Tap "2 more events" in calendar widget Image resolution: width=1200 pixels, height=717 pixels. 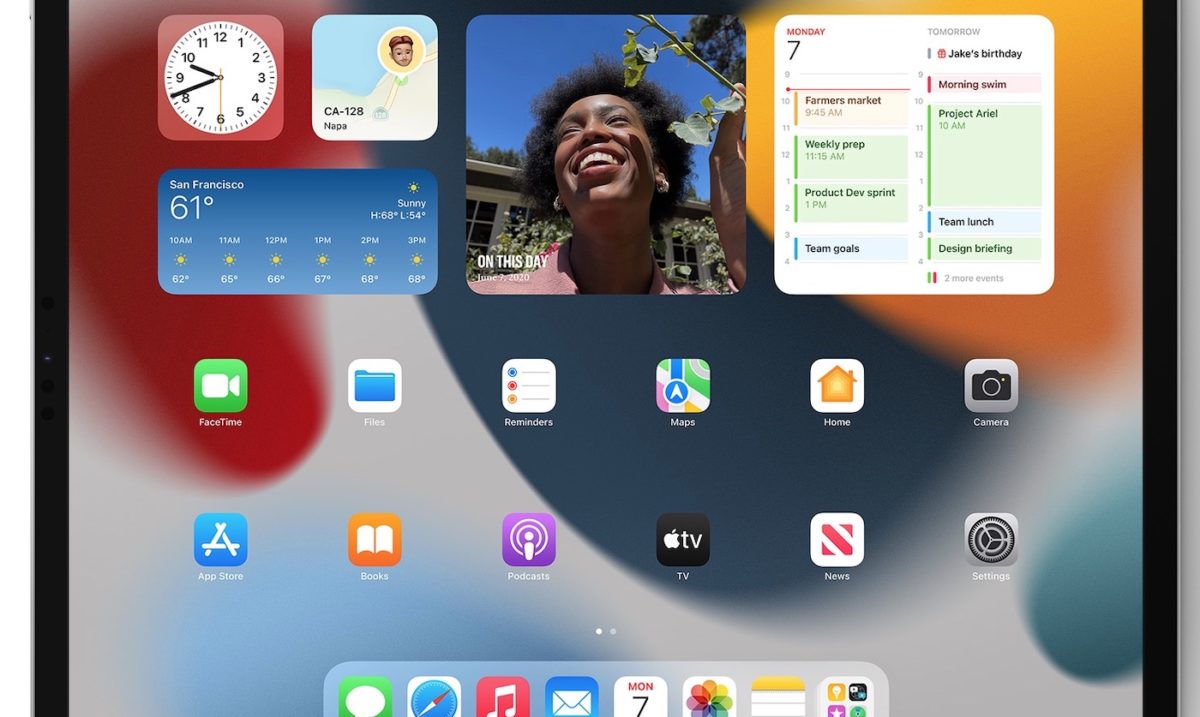pos(973,278)
